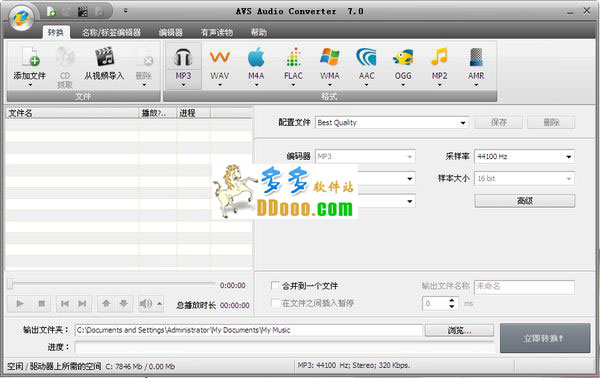Open the 配置文件 Best Quality dropdown
This screenshot has height=378, width=600.
coord(463,123)
